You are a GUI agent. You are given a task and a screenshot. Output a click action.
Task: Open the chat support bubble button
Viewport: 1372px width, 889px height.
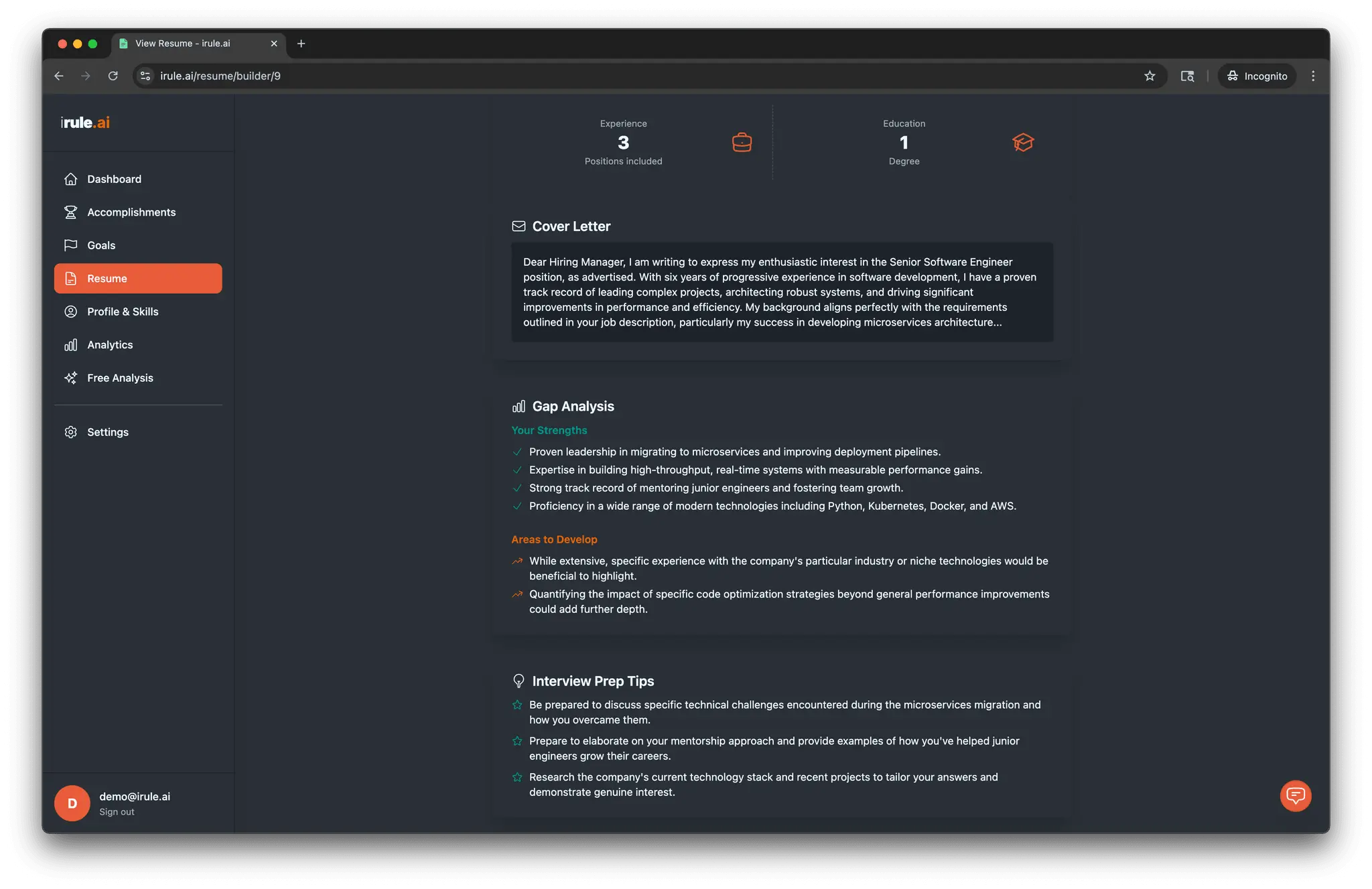tap(1296, 796)
